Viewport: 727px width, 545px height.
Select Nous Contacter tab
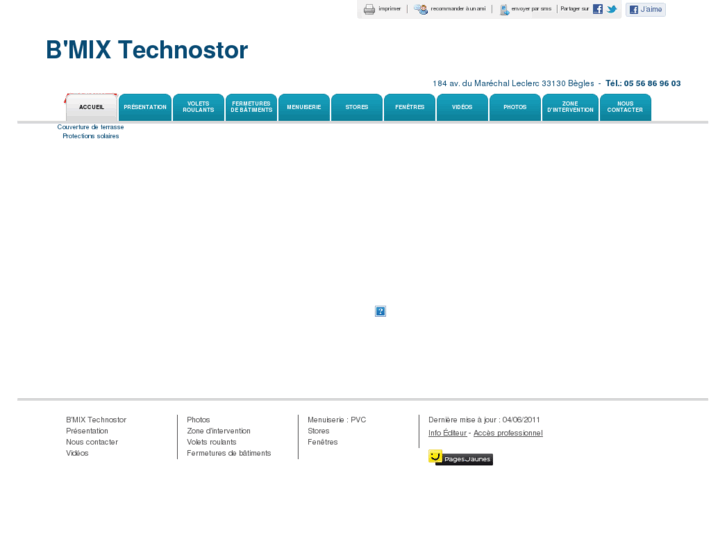pyautogui.click(x=625, y=107)
